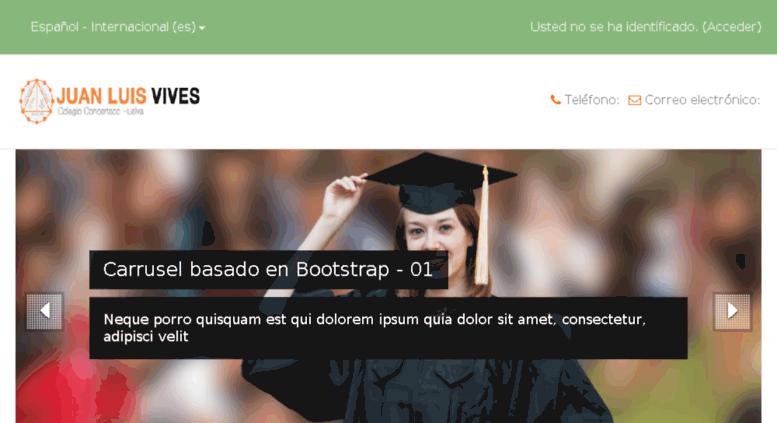Open the Español - Internacional (es) language menu
777x423 pixels.
117,27
